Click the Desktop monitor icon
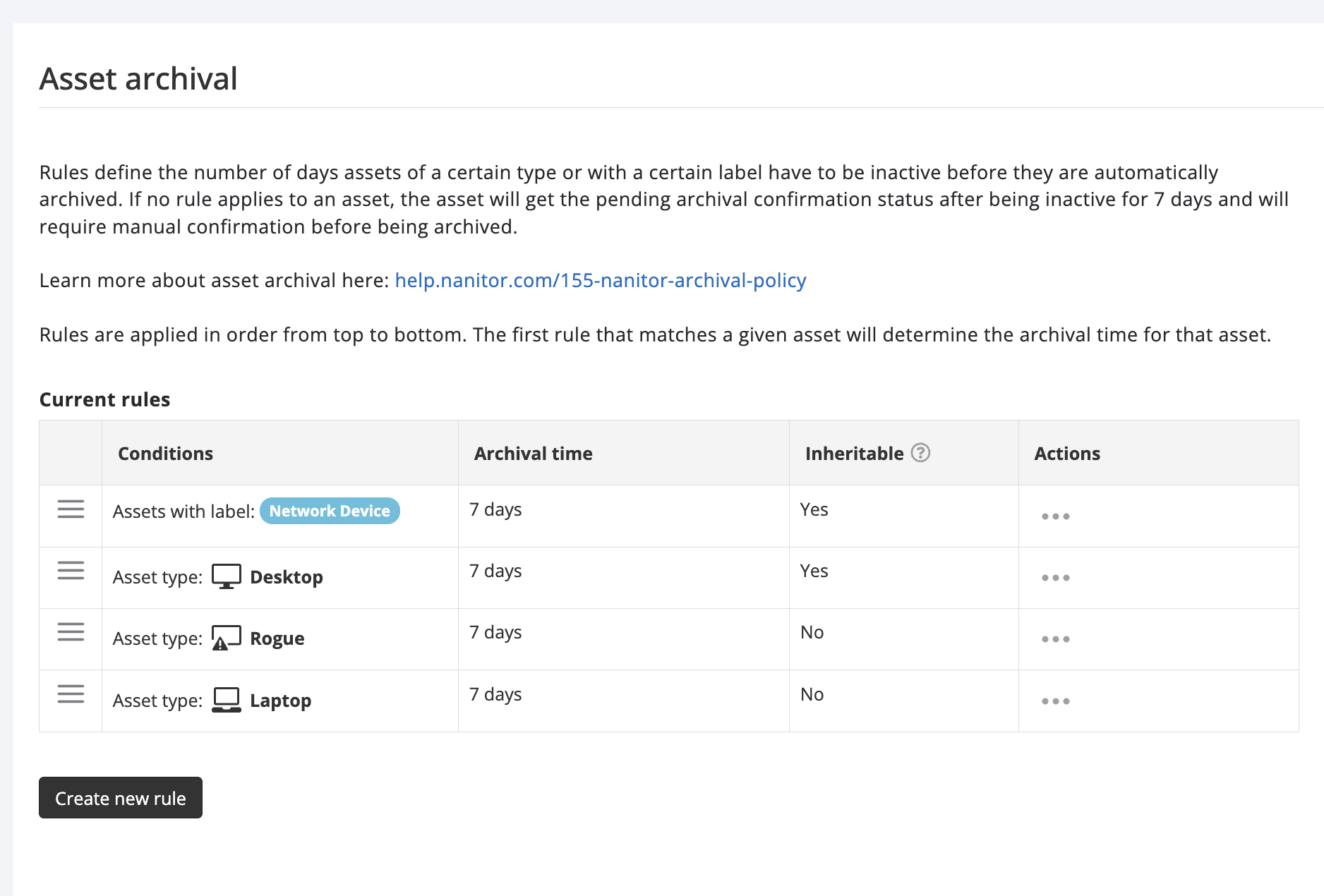Screen dimensions: 1324x896 (226, 576)
